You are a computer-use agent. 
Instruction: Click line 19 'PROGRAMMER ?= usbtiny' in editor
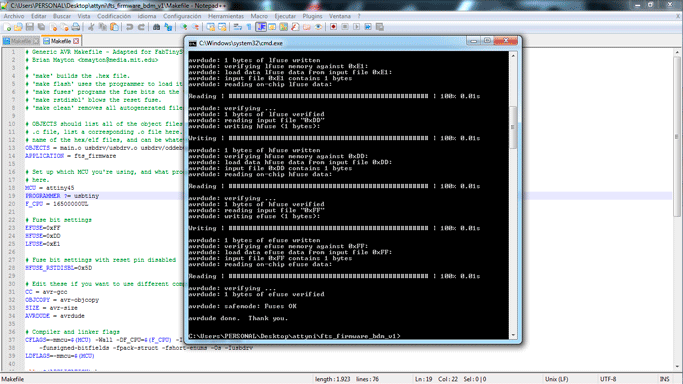point(62,196)
